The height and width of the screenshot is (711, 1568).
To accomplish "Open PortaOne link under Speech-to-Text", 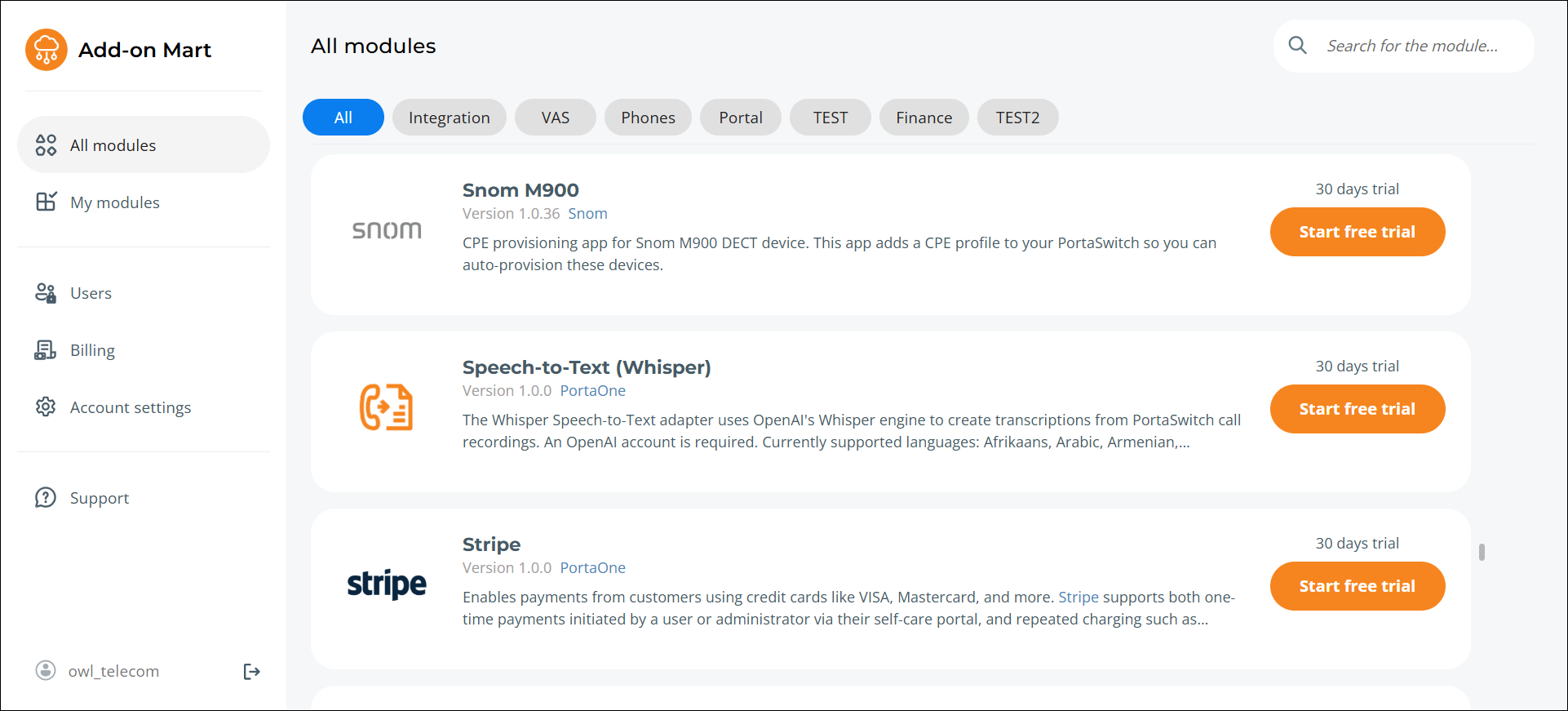I will tap(593, 391).
